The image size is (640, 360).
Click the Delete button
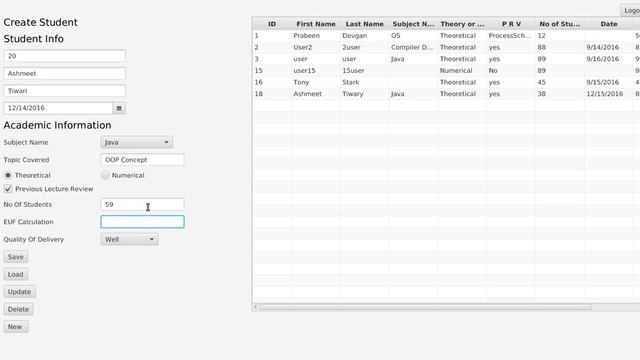pyautogui.click(x=18, y=309)
